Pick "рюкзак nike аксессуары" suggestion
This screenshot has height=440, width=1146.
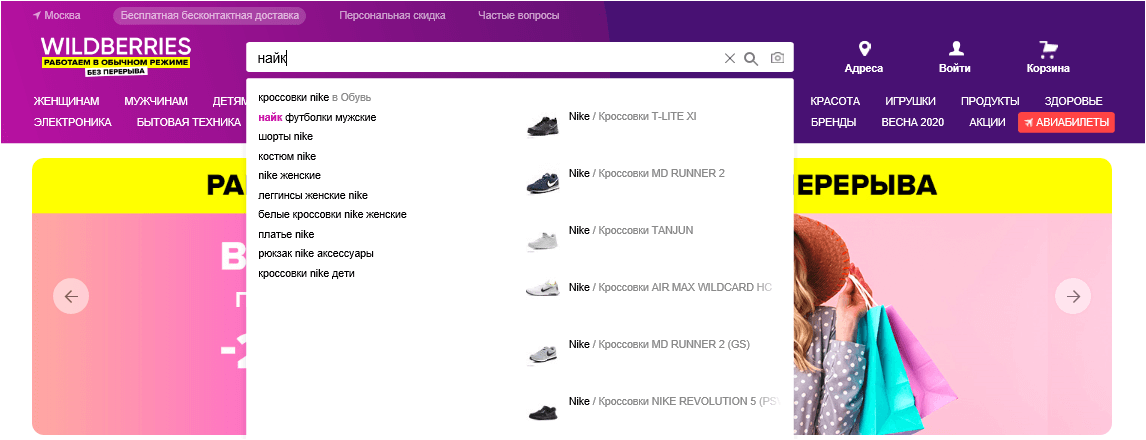pos(316,254)
